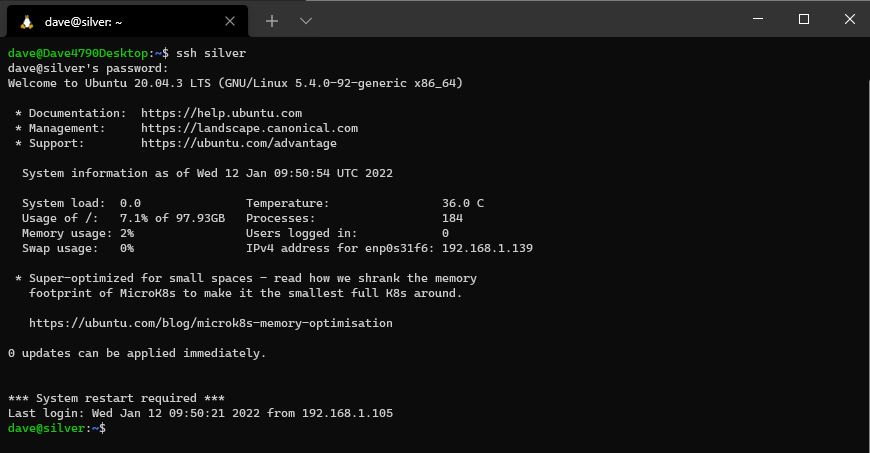870x453 pixels.
Task: Click the 'Welcome to Ubuntu 20.04.3 LTS' line
Action: (235, 83)
